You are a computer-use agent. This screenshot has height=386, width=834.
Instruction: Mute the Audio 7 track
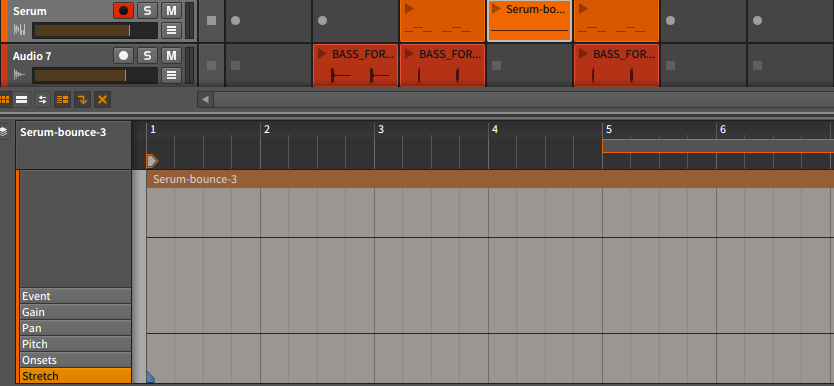tap(171, 55)
